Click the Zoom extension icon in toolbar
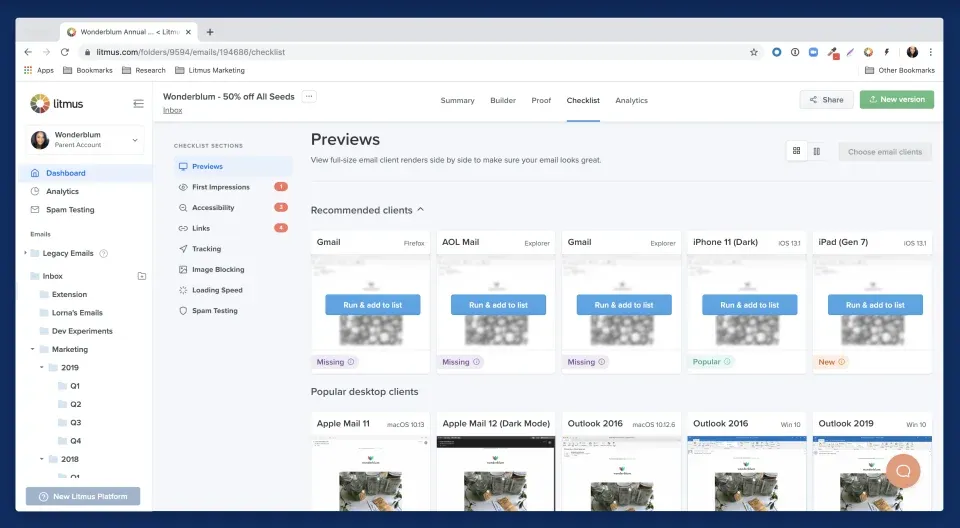Screen dimensions: 960x528 813,52
